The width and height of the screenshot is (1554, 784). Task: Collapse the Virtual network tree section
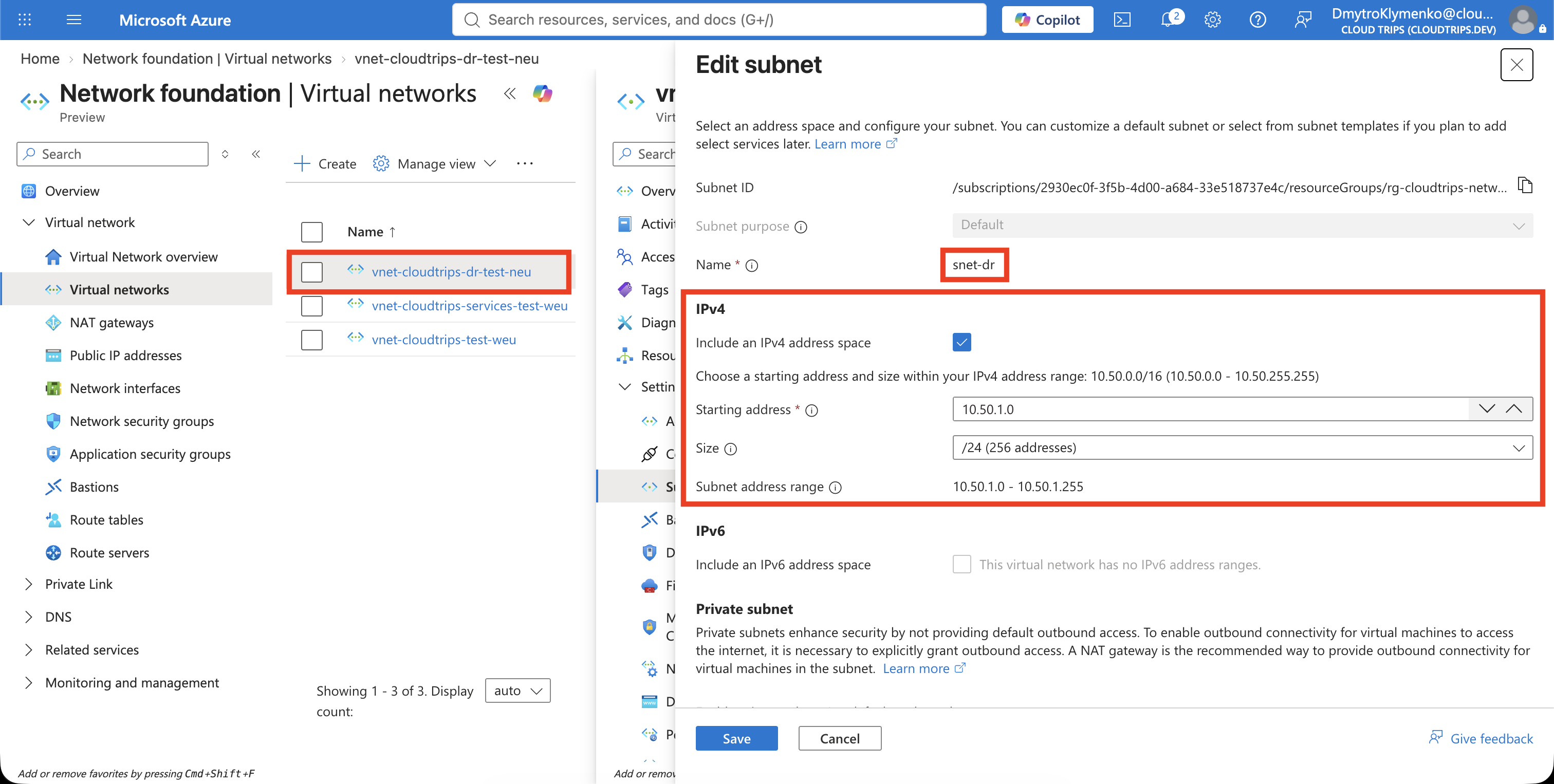(x=28, y=222)
